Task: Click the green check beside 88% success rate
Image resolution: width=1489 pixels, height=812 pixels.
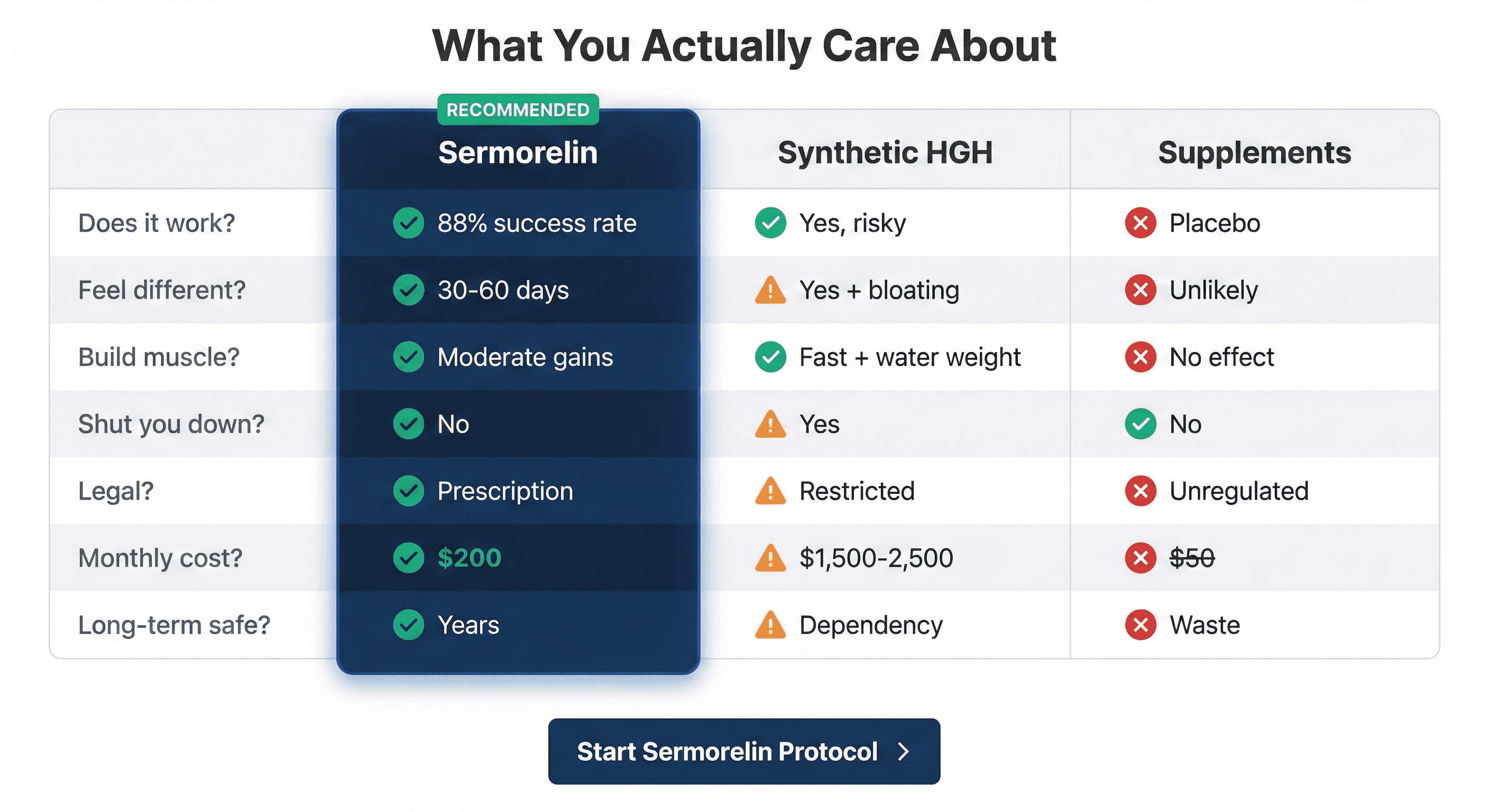Action: click(409, 223)
